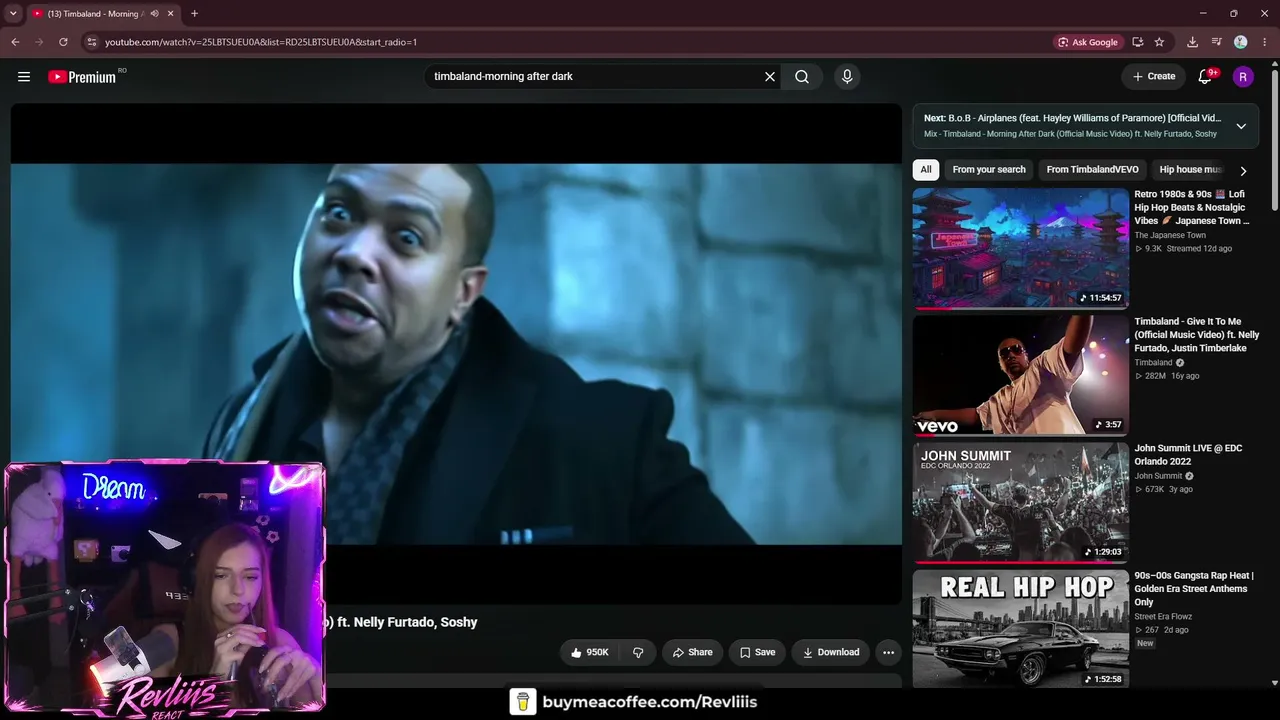Select the From your search chip
1280x720 pixels.
pyautogui.click(x=989, y=170)
